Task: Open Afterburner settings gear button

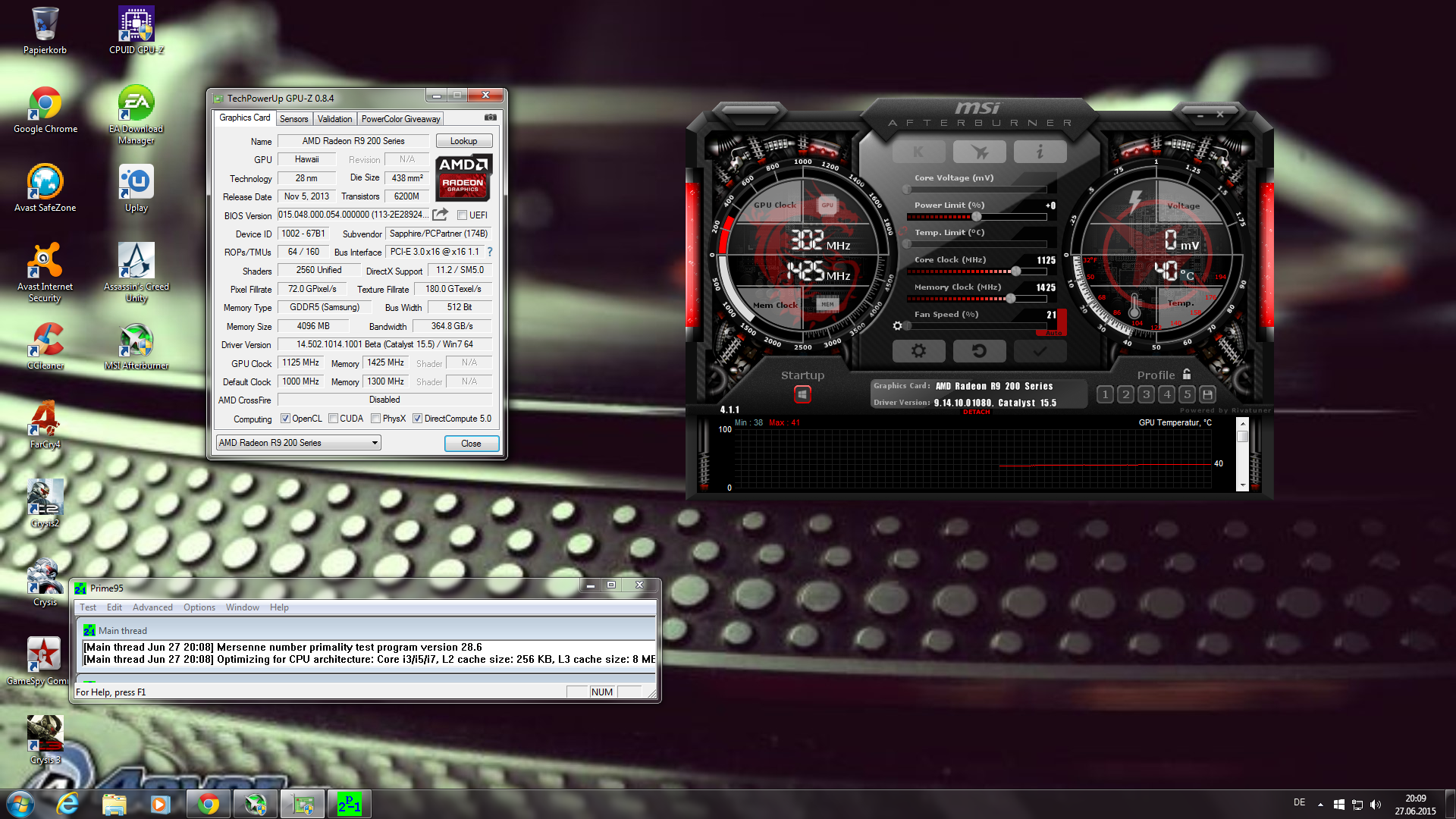Action: [x=918, y=351]
